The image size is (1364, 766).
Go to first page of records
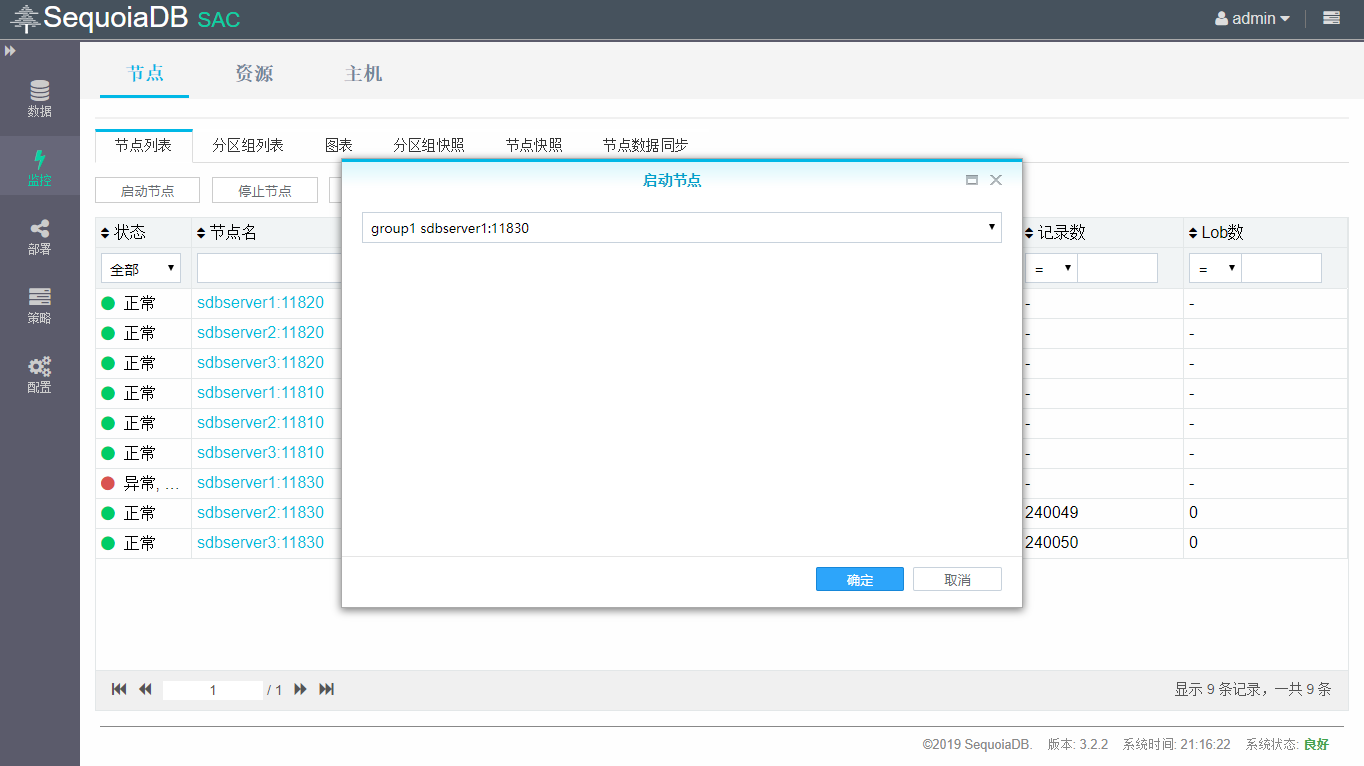[x=119, y=689]
